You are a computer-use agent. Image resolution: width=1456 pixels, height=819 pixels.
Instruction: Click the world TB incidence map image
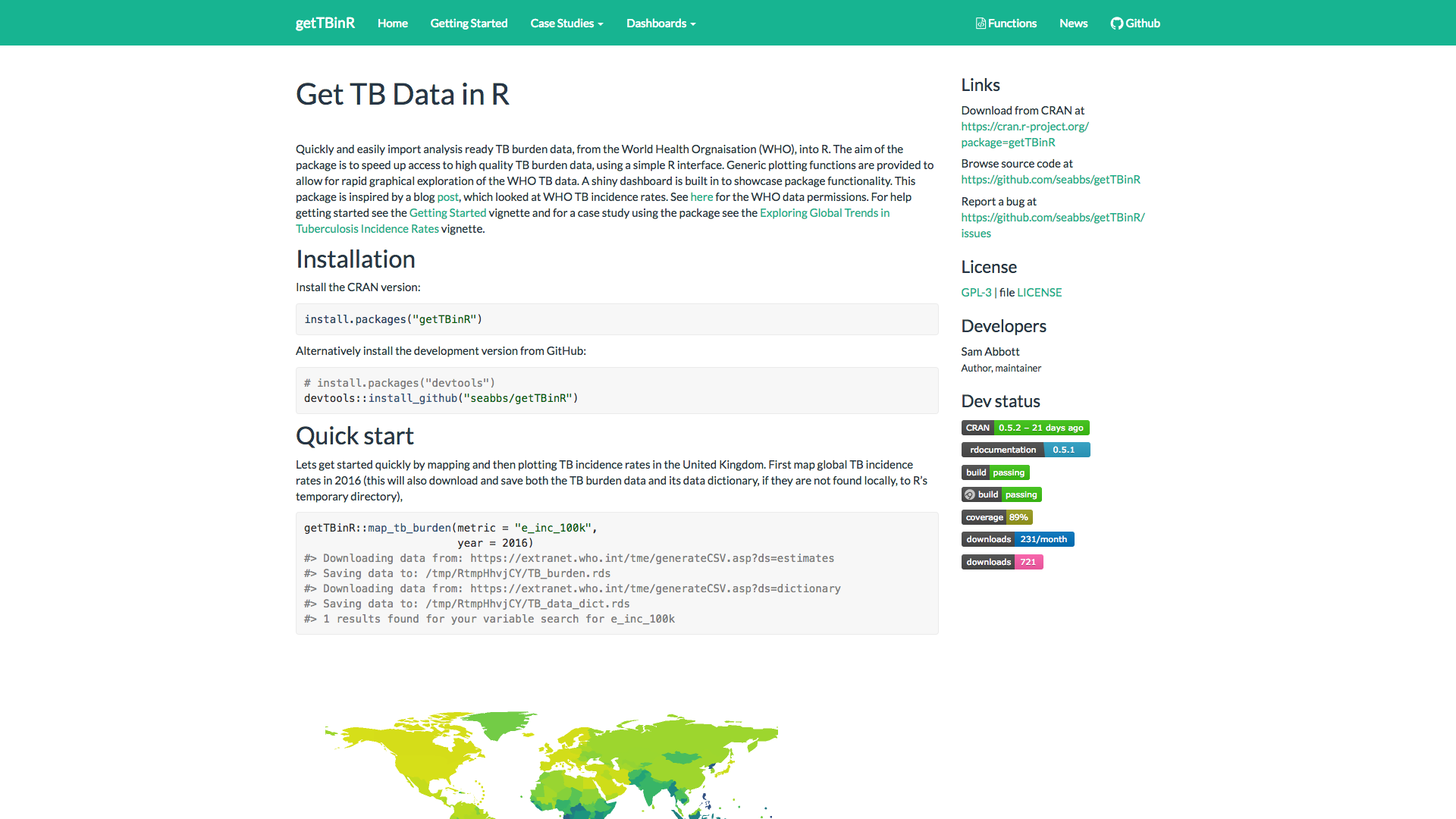[x=551, y=764]
